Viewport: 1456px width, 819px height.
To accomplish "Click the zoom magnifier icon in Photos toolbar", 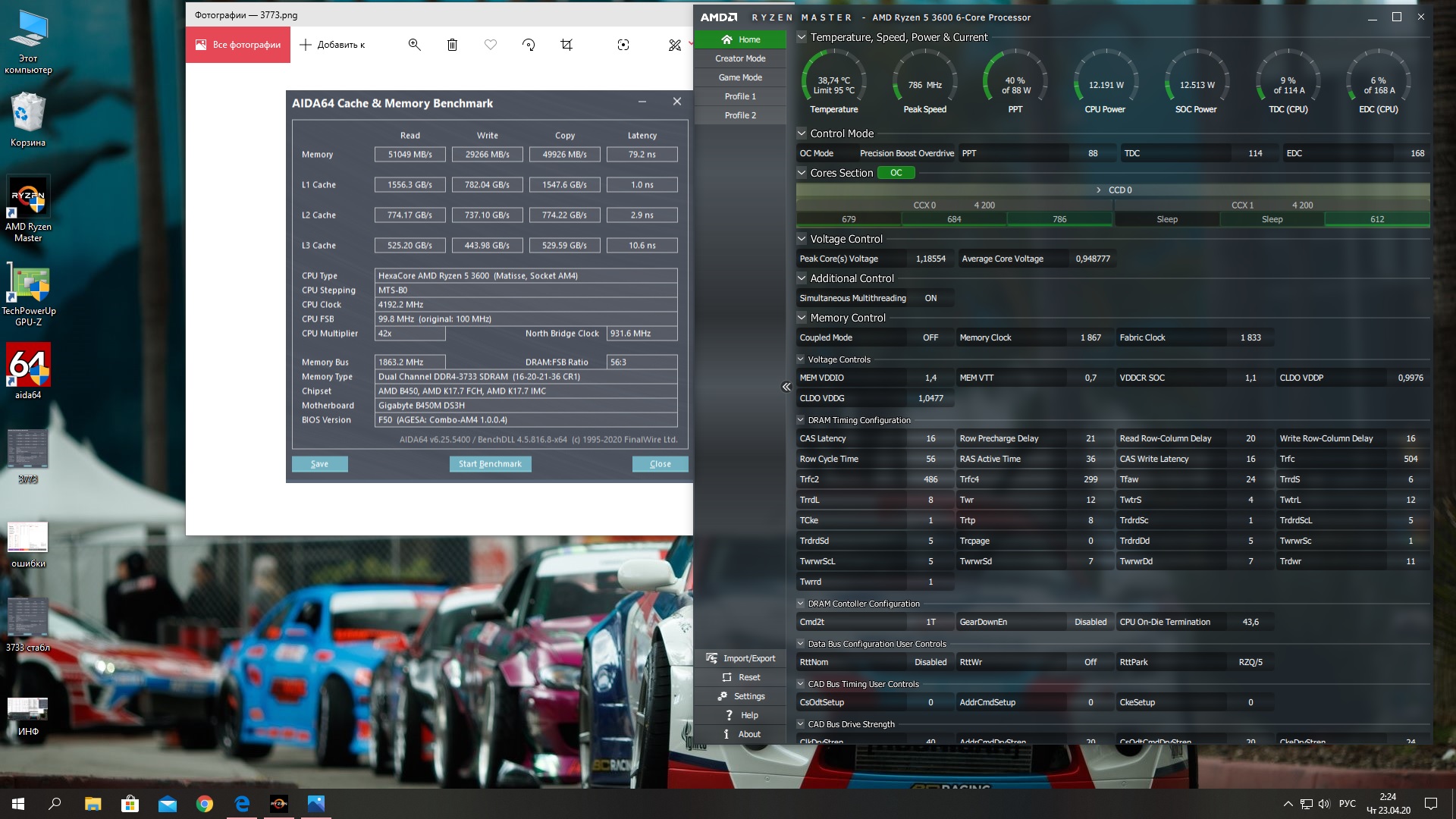I will (x=414, y=45).
